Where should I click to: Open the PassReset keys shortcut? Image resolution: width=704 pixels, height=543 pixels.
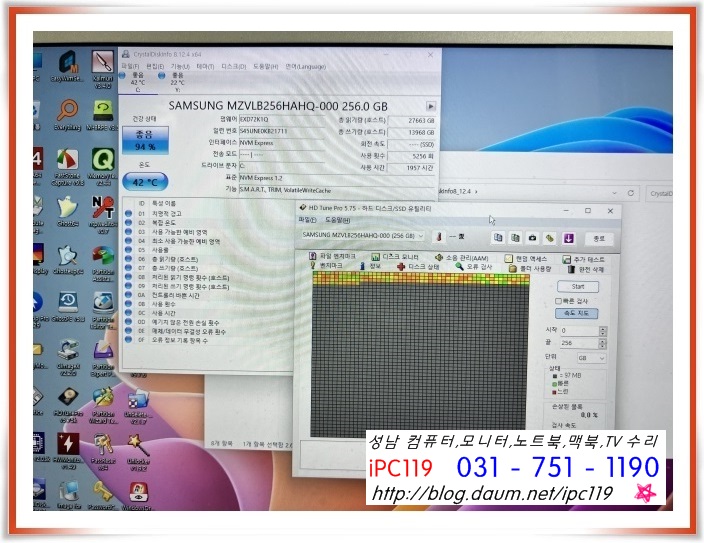click(x=103, y=450)
